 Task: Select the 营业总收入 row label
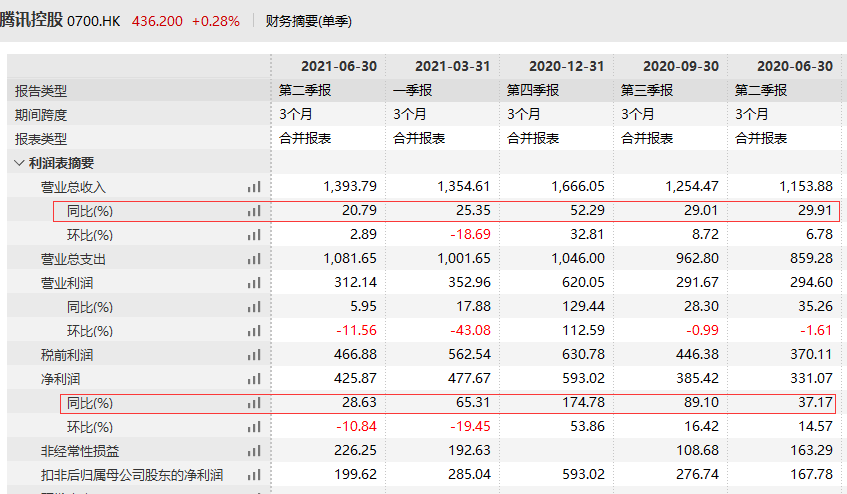(x=73, y=187)
